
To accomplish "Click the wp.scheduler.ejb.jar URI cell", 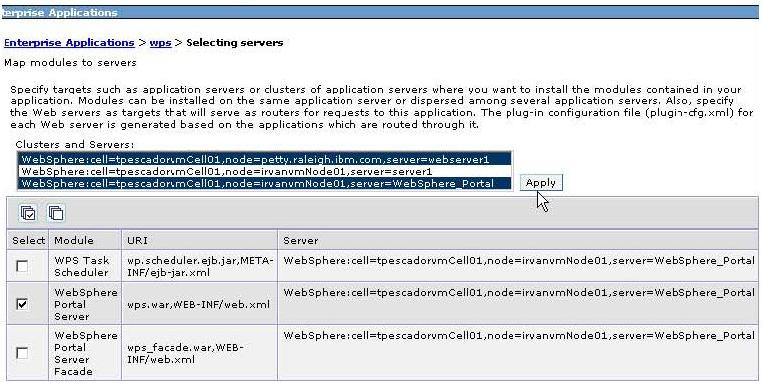I will (200, 266).
